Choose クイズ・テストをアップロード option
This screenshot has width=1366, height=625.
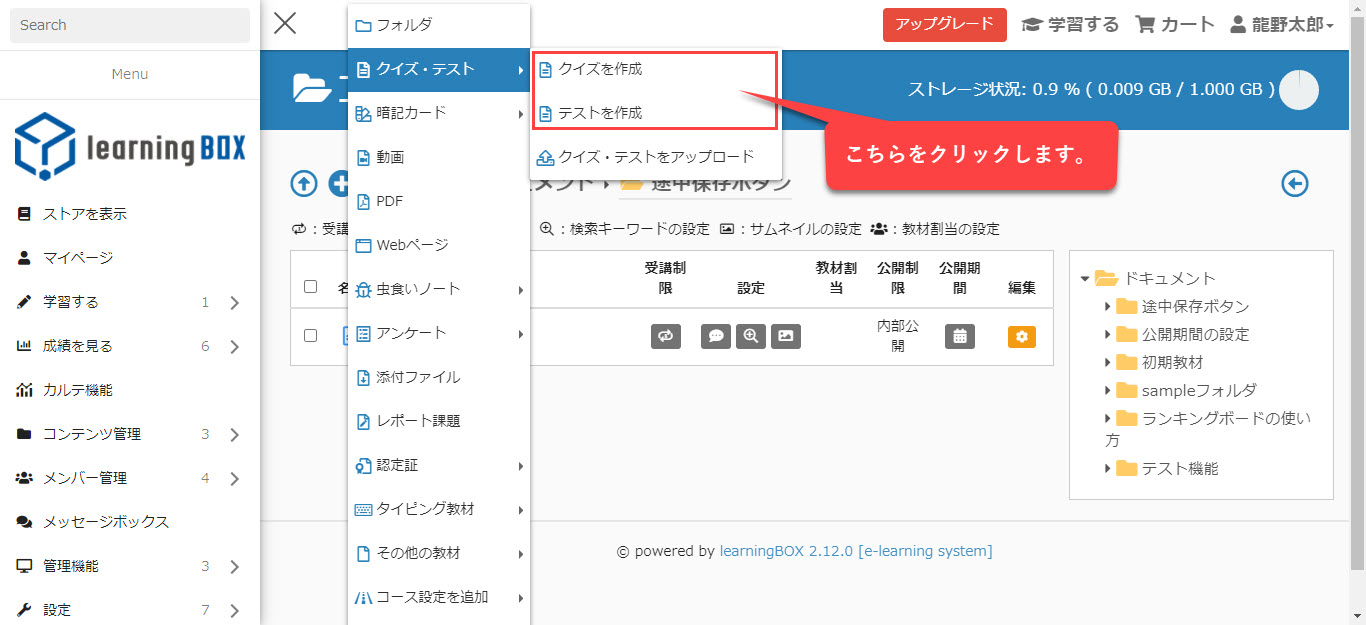655,157
